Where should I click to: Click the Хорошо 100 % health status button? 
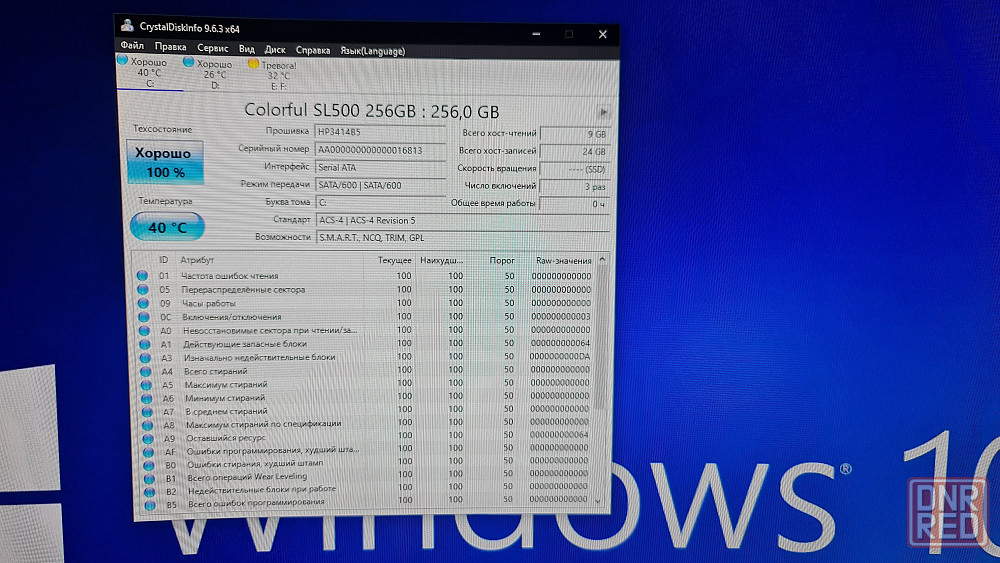tap(165, 162)
